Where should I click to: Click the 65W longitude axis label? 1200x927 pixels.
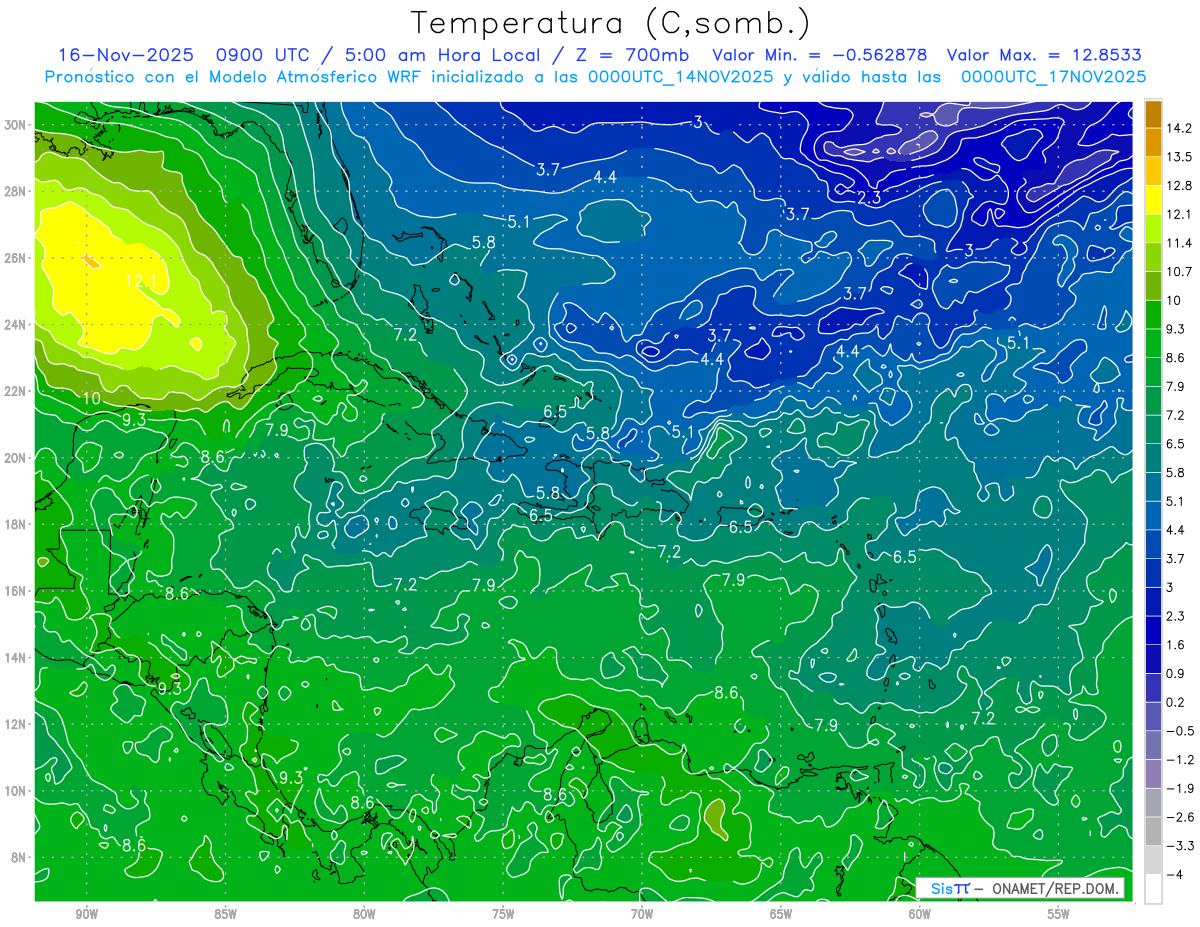781,915
